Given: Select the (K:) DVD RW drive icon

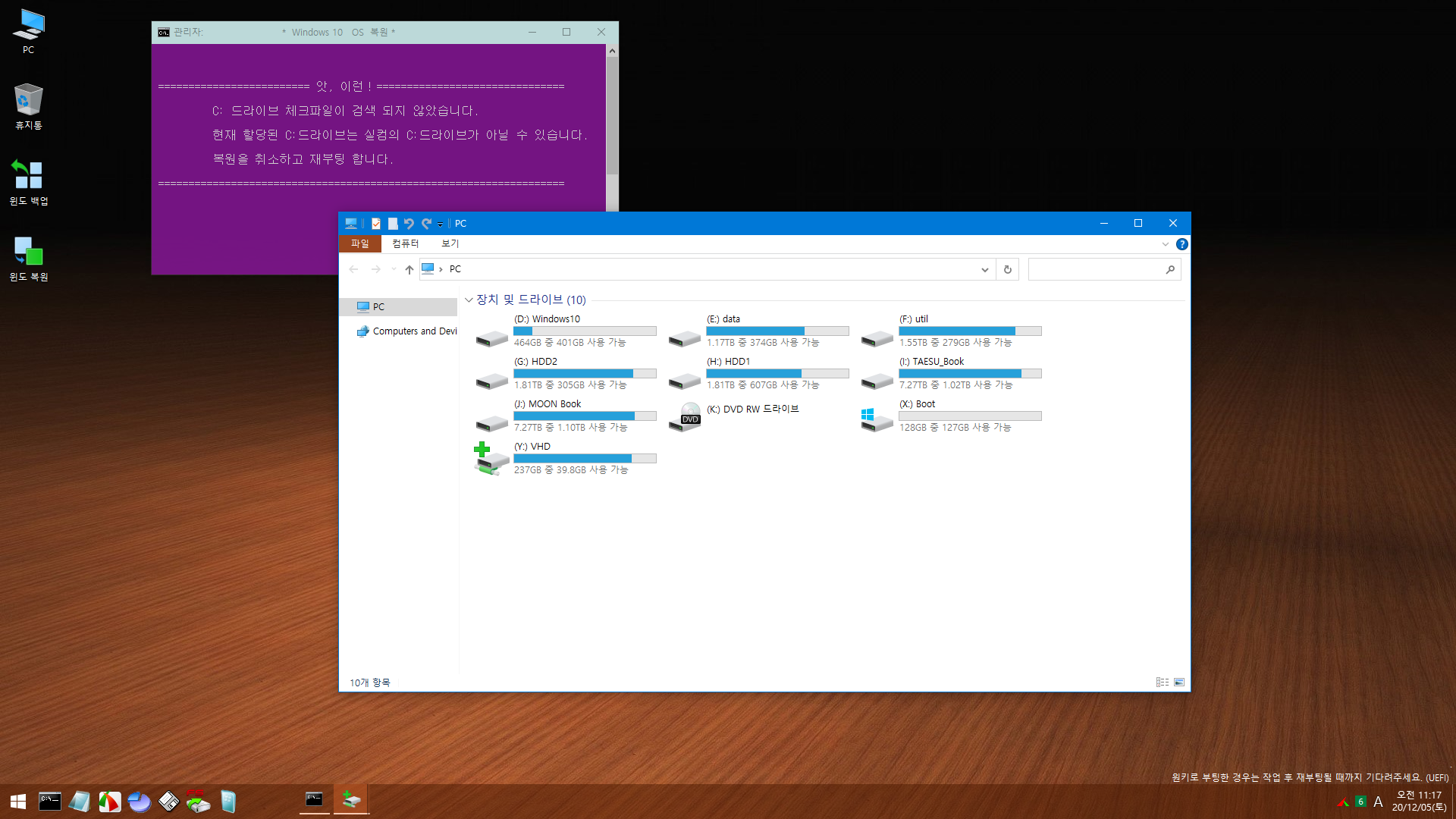Looking at the screenshot, I should [685, 417].
